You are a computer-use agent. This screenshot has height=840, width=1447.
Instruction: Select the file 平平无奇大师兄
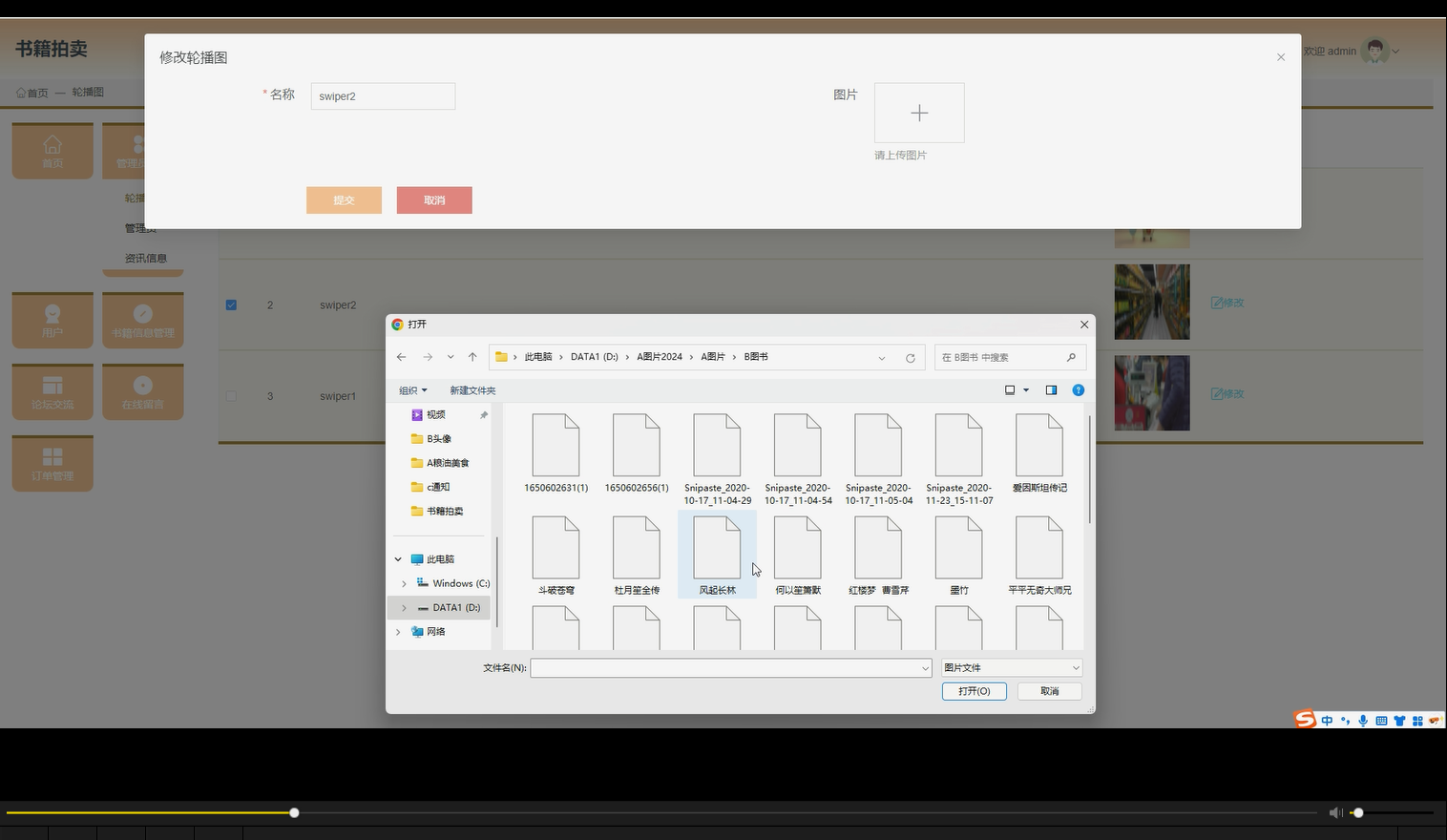1039,556
